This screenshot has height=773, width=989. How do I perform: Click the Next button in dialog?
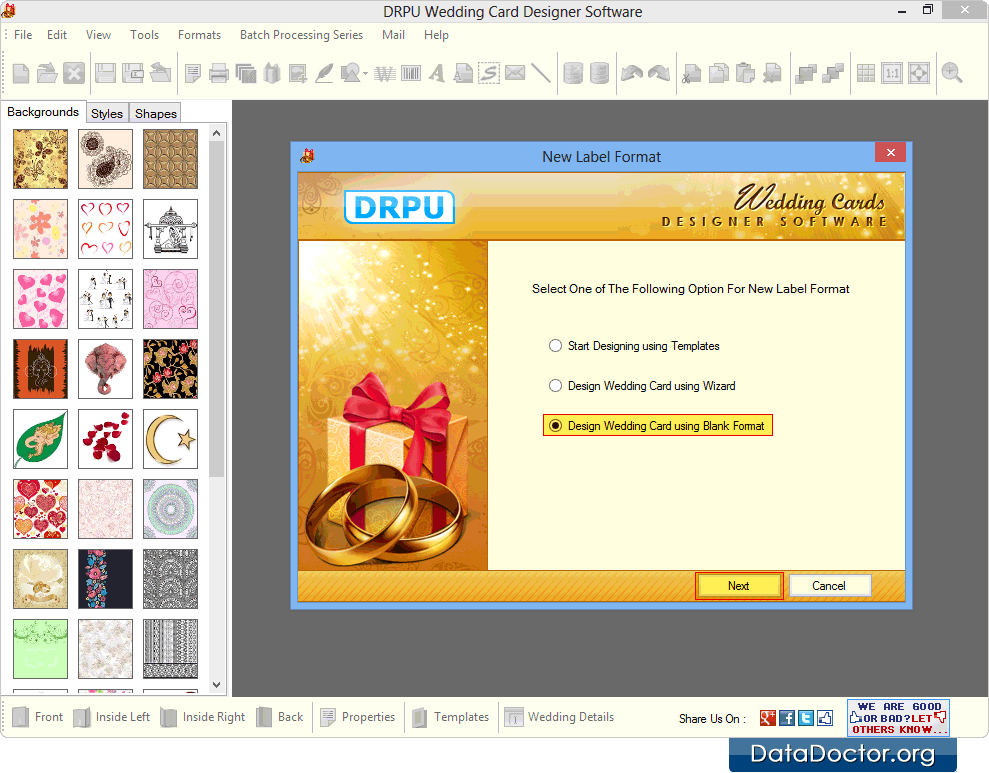[x=739, y=586]
